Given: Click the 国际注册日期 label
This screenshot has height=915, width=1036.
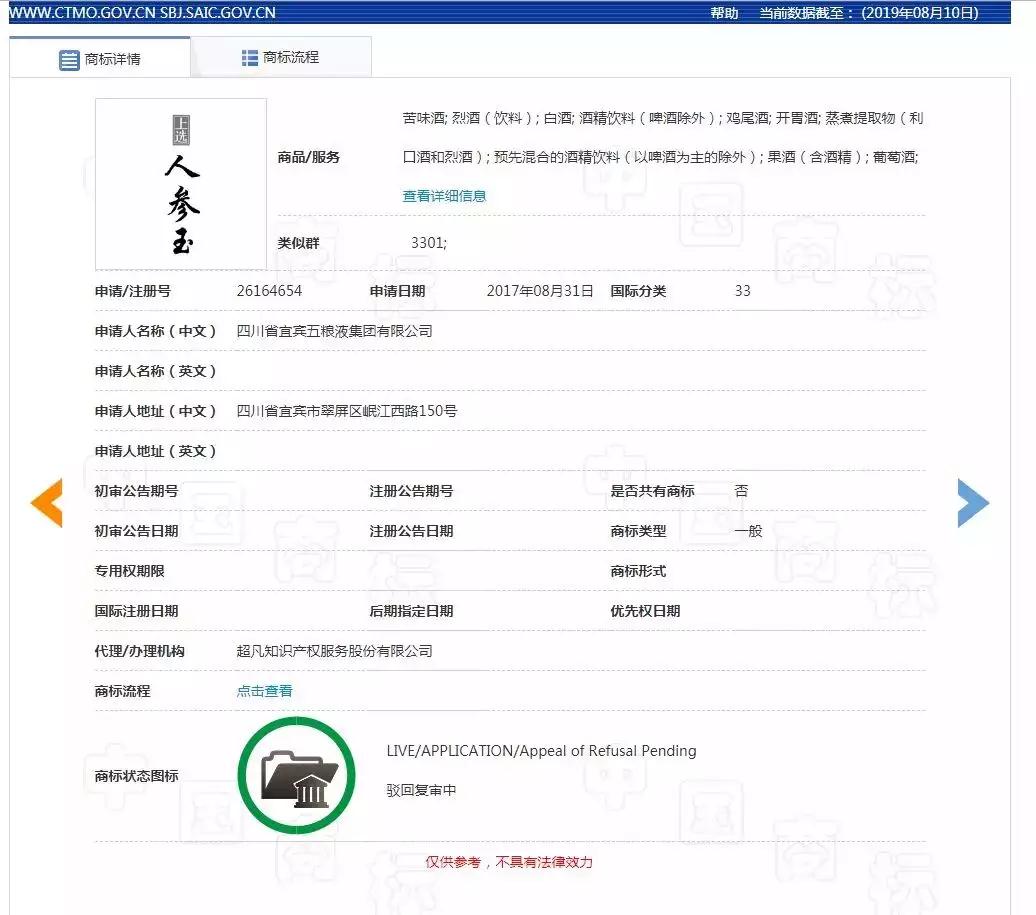Looking at the screenshot, I should coord(136,611).
